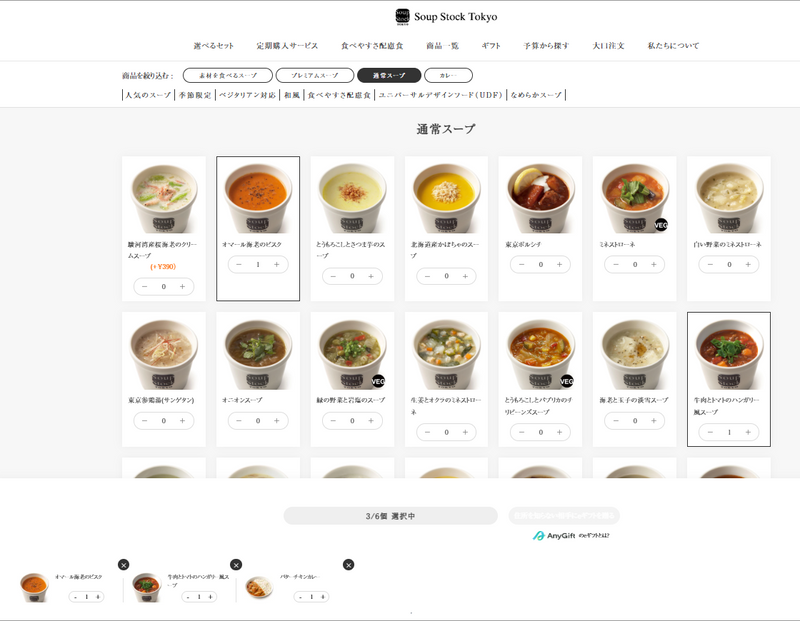Increase quantity of オニオンスープ

(276, 421)
